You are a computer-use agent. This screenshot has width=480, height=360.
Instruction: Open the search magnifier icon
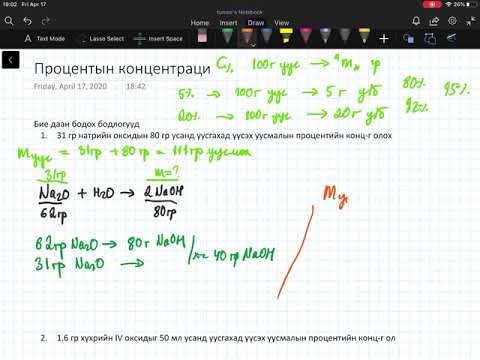[9, 21]
